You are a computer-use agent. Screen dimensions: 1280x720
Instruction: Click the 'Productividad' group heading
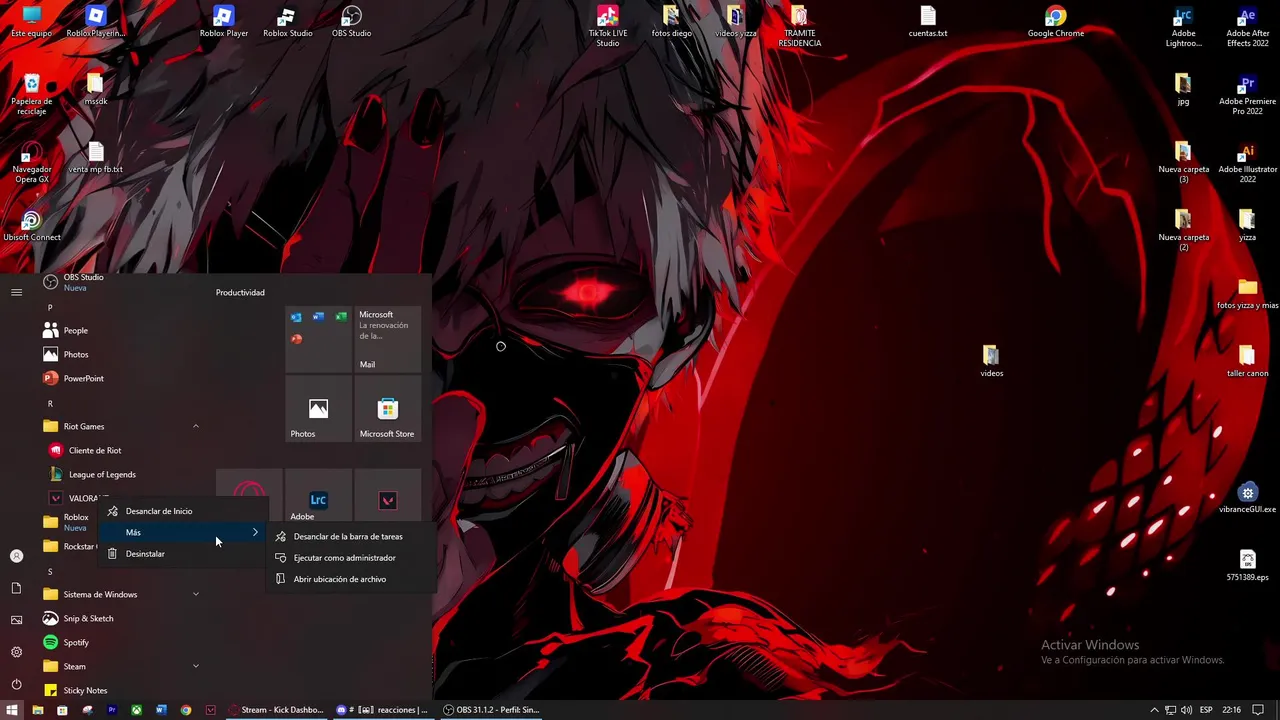240,293
